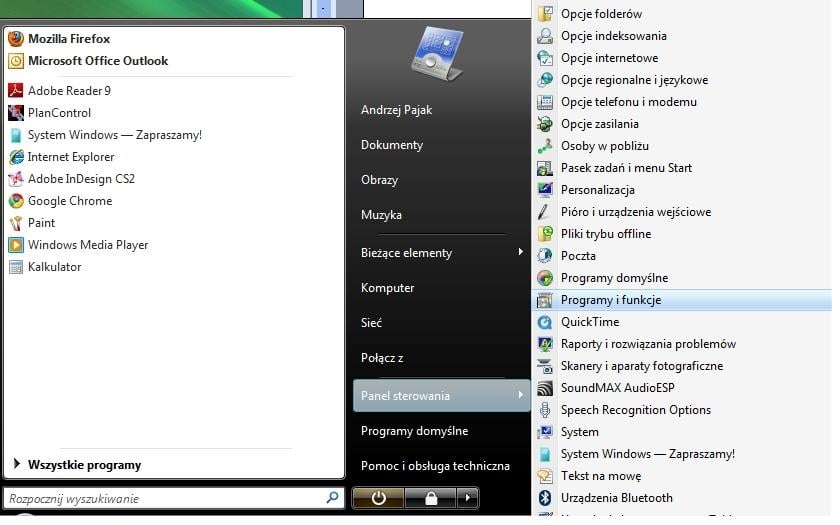Open Dokumenty folder link
The height and width of the screenshot is (525, 840).
coord(392,145)
